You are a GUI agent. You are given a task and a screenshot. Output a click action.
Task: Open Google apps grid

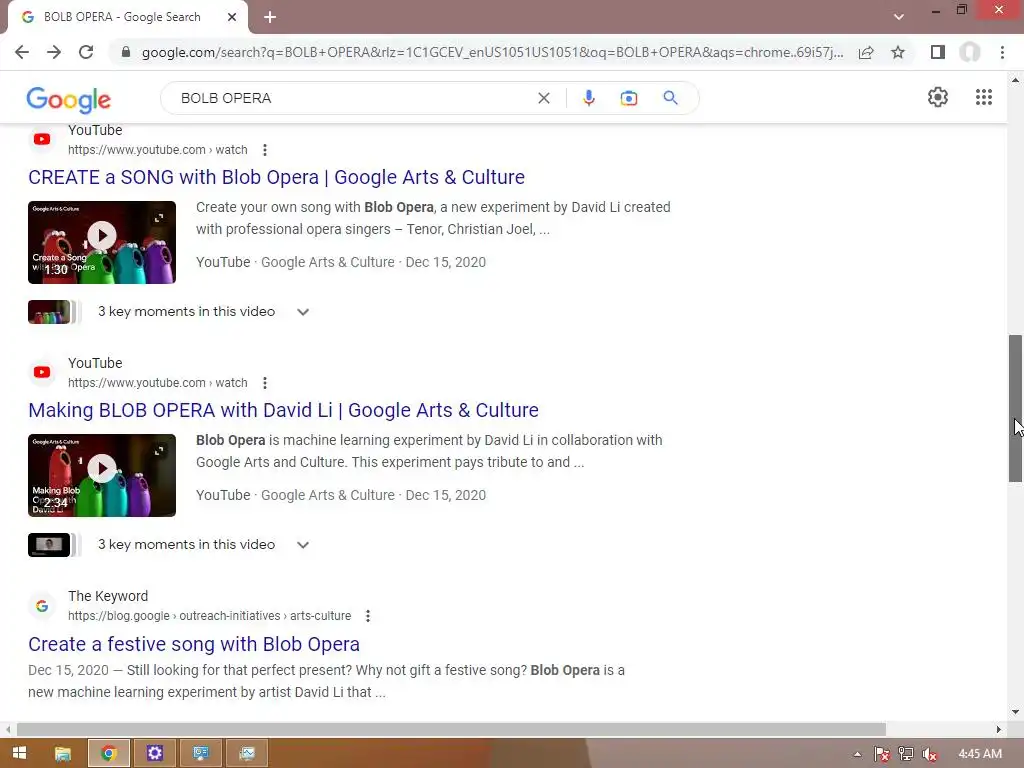pos(984,97)
